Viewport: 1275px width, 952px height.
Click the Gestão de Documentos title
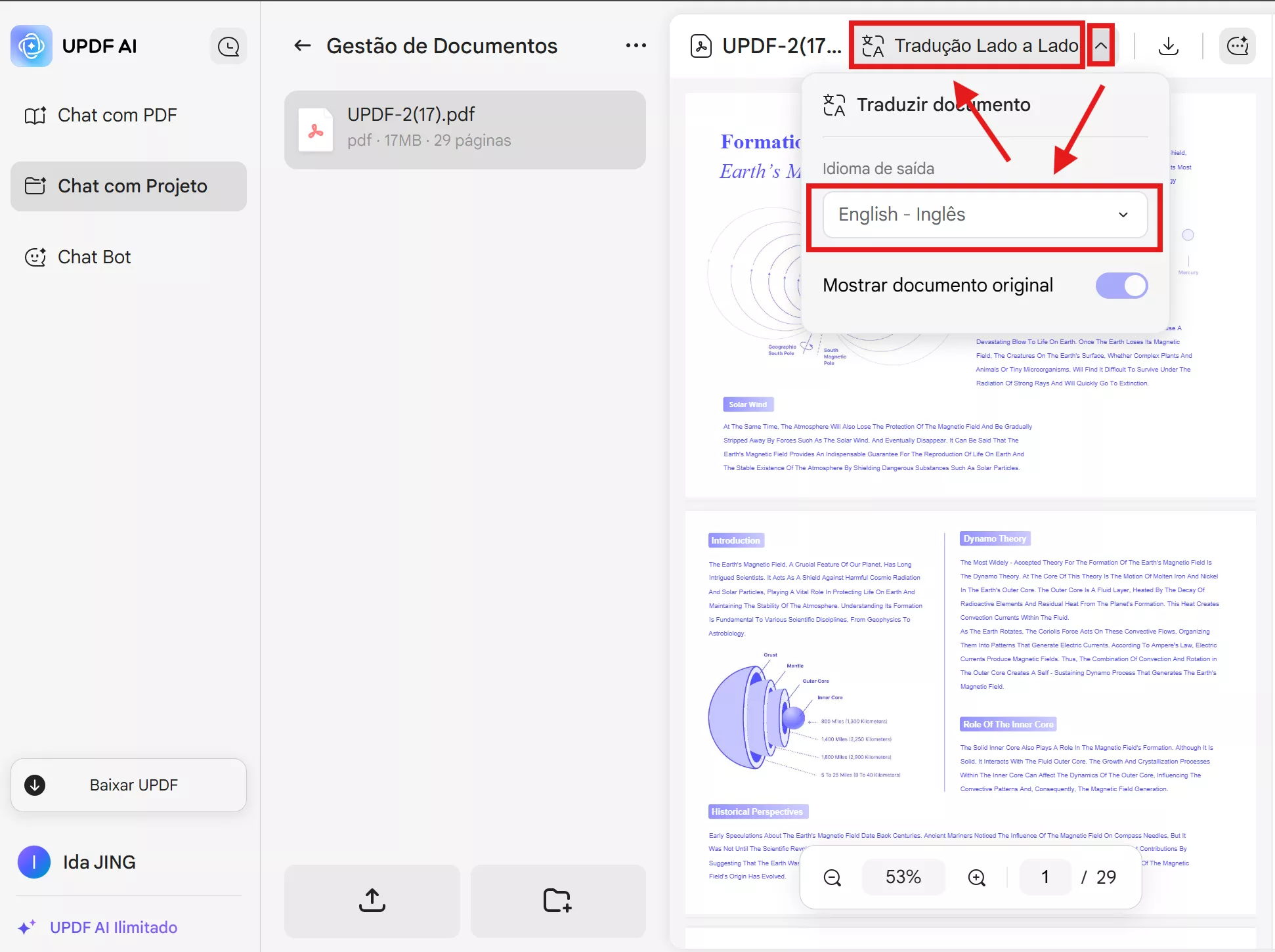coord(442,45)
